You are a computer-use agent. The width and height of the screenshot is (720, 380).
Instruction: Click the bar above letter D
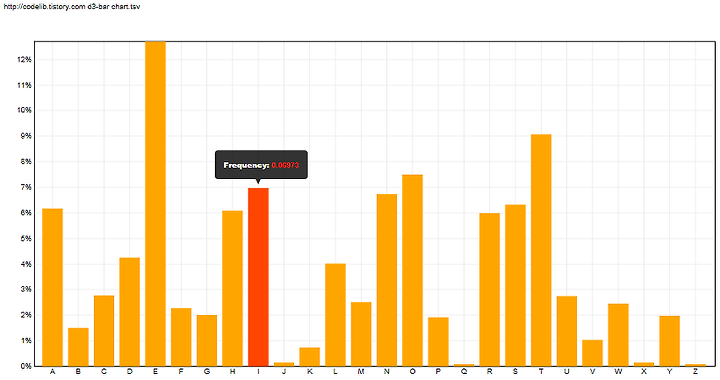click(x=129, y=312)
